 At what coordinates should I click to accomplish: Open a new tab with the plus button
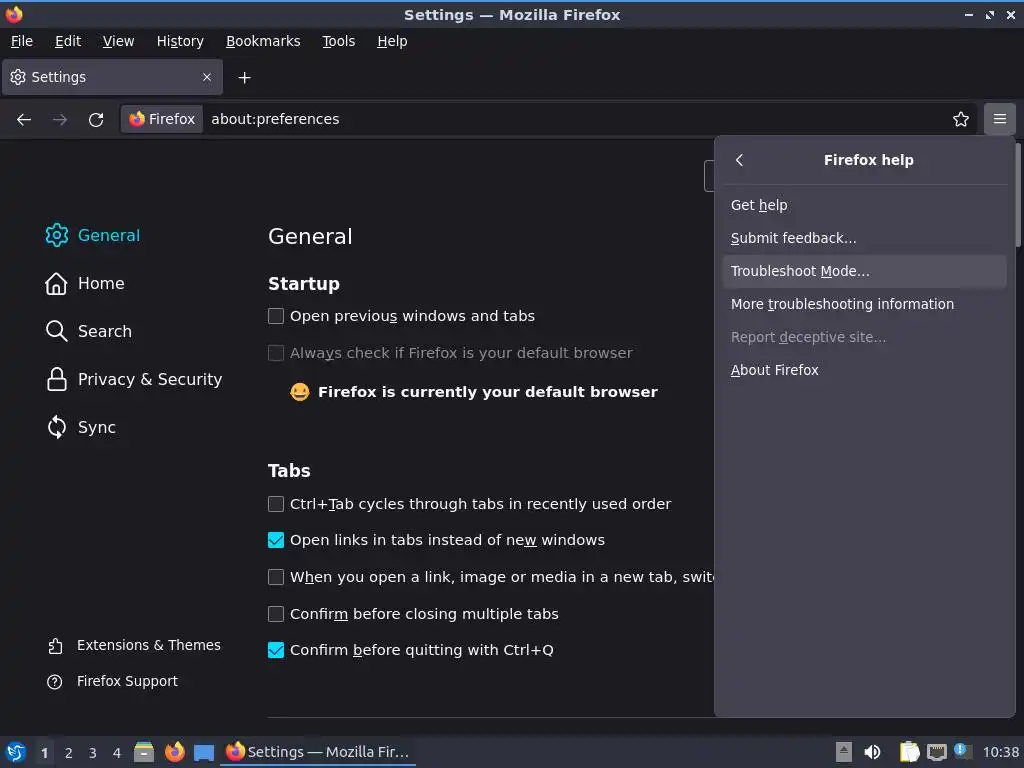(x=244, y=78)
